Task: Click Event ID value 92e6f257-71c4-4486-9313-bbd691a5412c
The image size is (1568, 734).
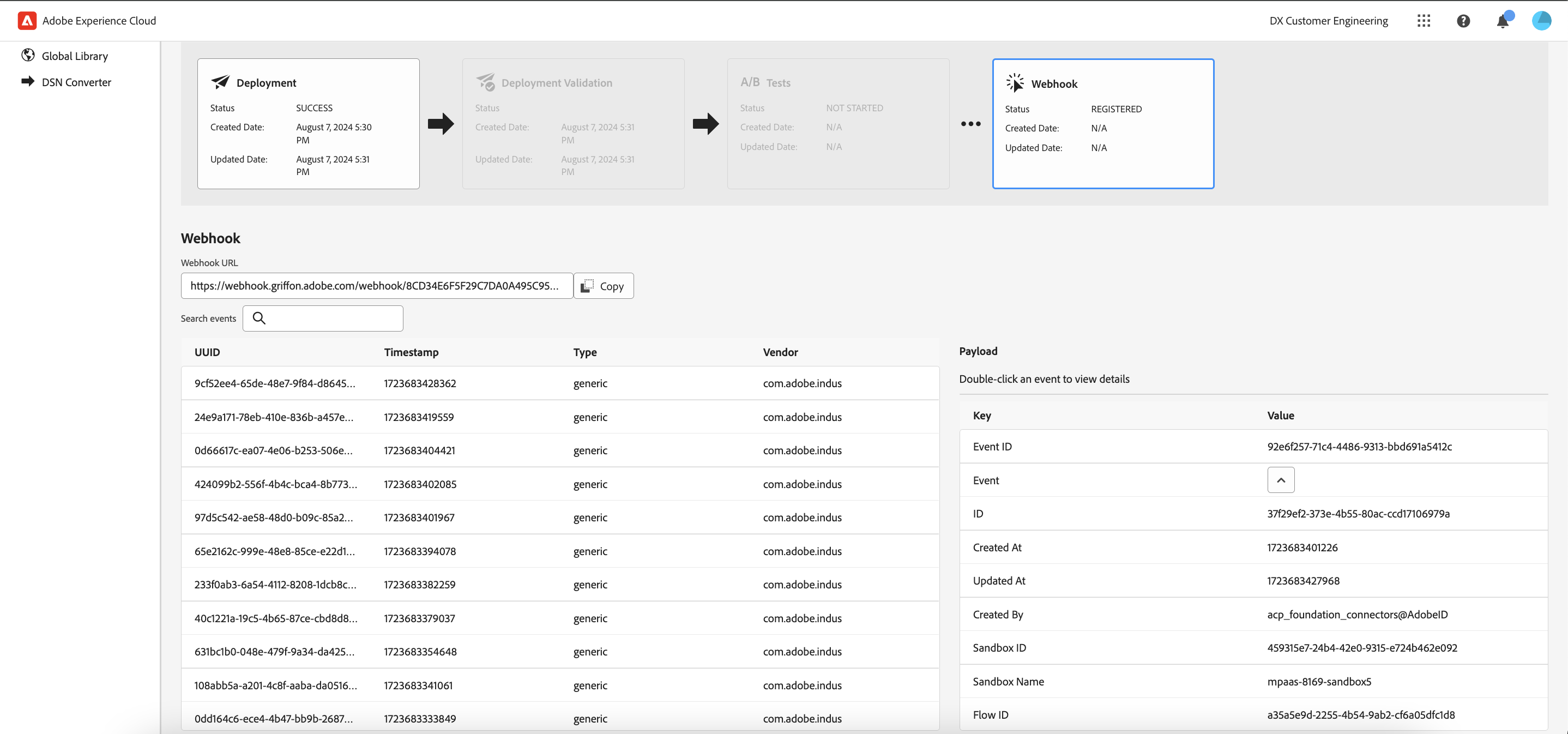Action: pyautogui.click(x=1359, y=446)
